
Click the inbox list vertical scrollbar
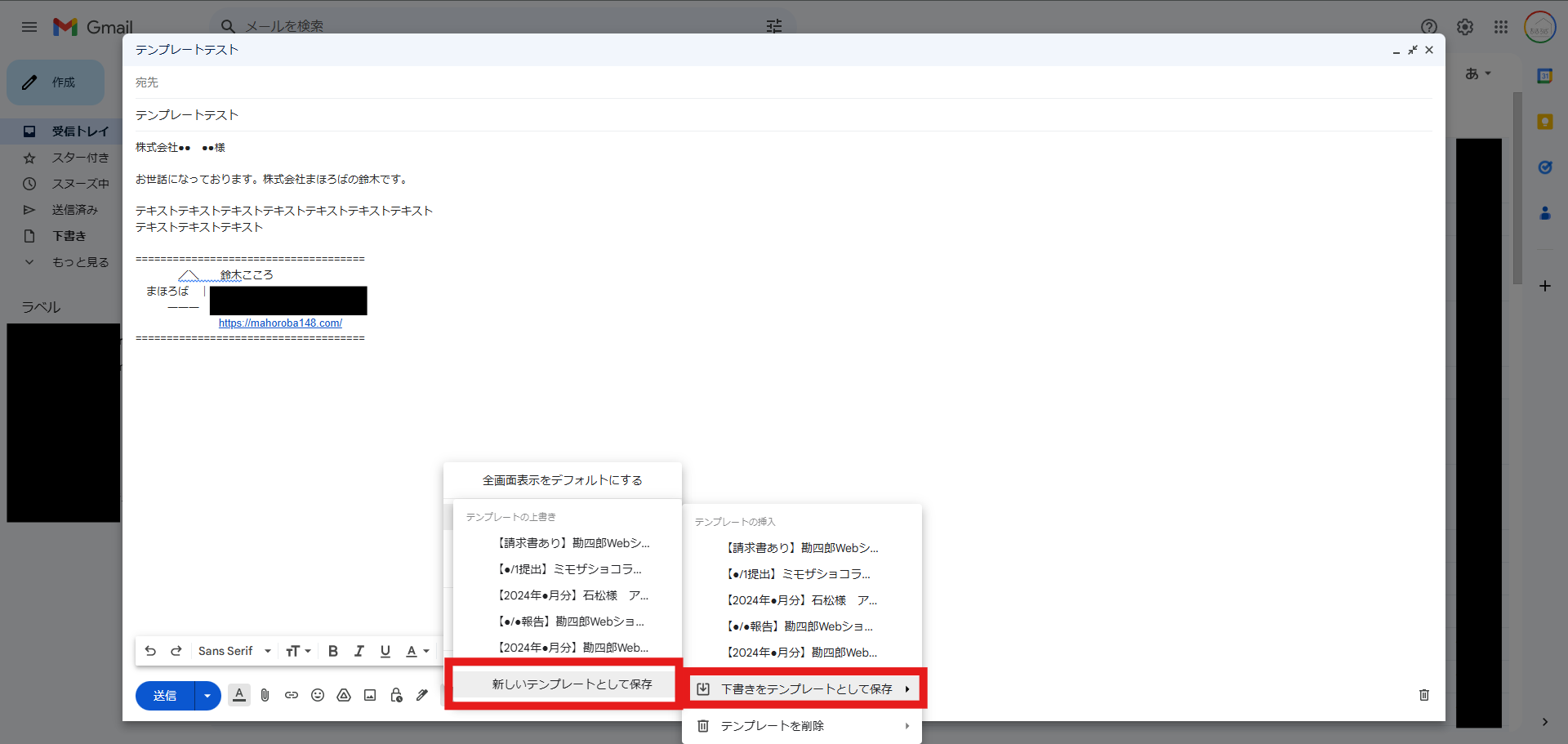point(1517,188)
